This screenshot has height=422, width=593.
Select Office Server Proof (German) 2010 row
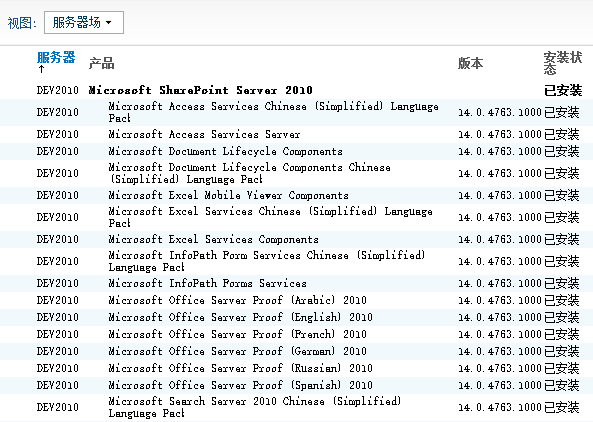coord(296,351)
